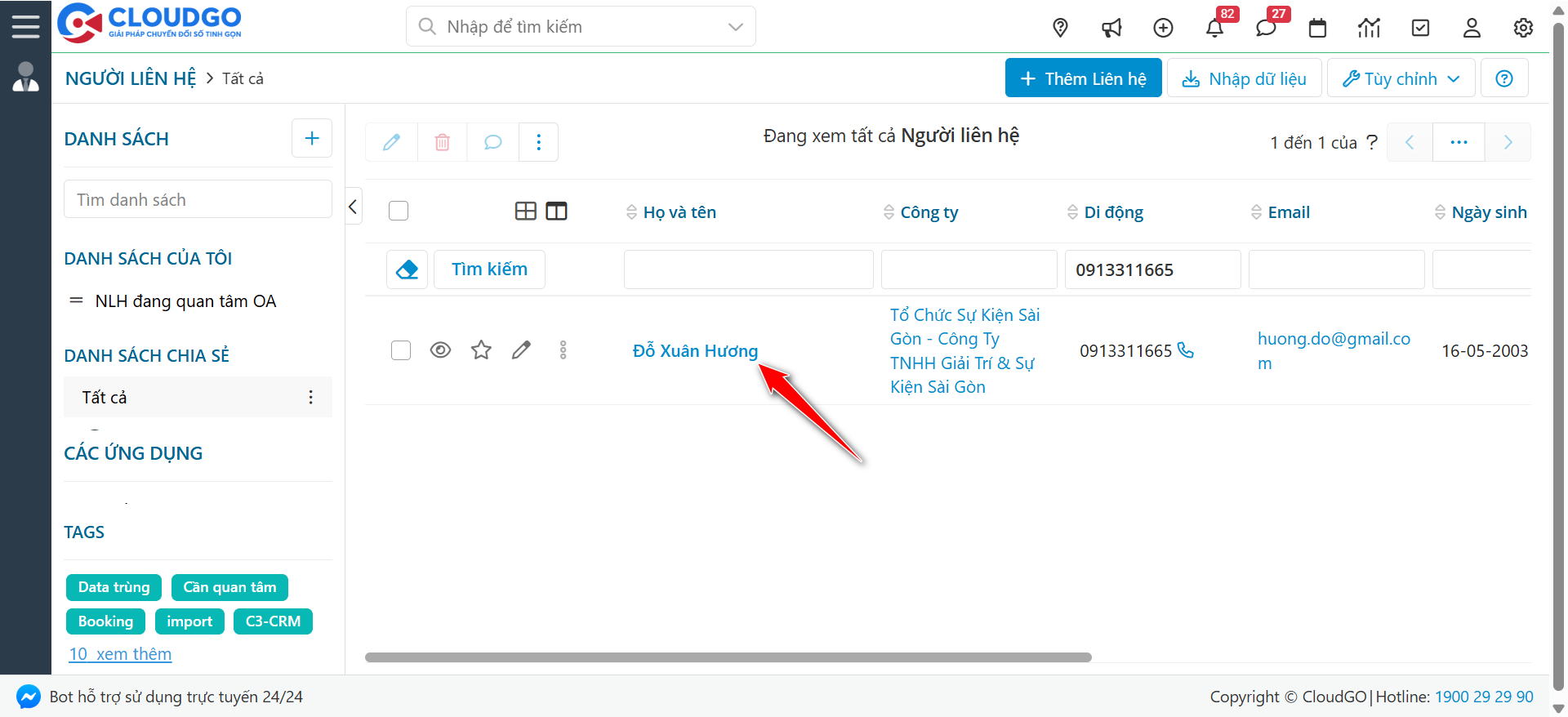Filter by tag Data trùng
The width and height of the screenshot is (1568, 717).
tap(114, 587)
